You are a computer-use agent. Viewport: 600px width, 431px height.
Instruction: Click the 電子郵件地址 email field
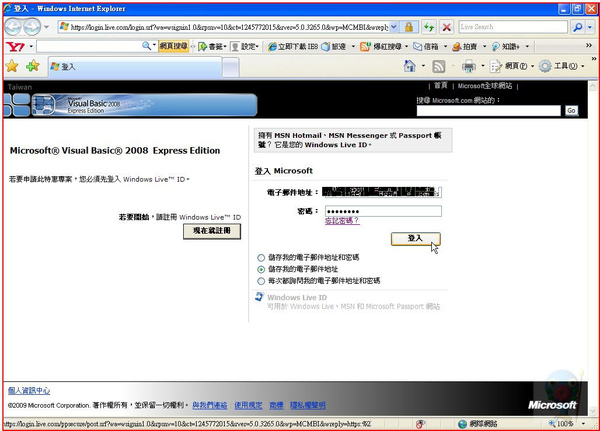tap(382, 192)
